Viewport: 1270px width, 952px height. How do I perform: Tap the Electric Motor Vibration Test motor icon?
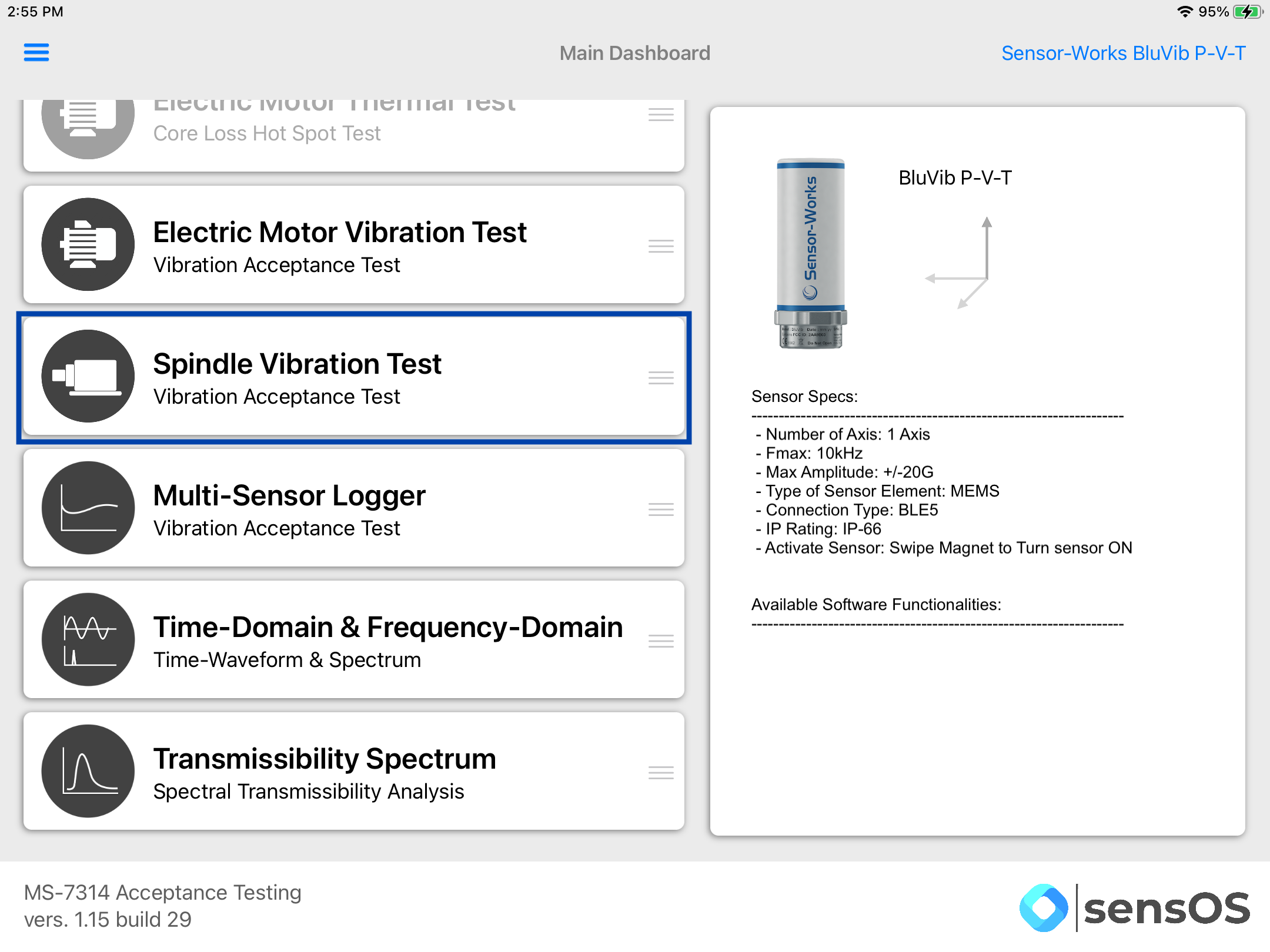(88, 244)
